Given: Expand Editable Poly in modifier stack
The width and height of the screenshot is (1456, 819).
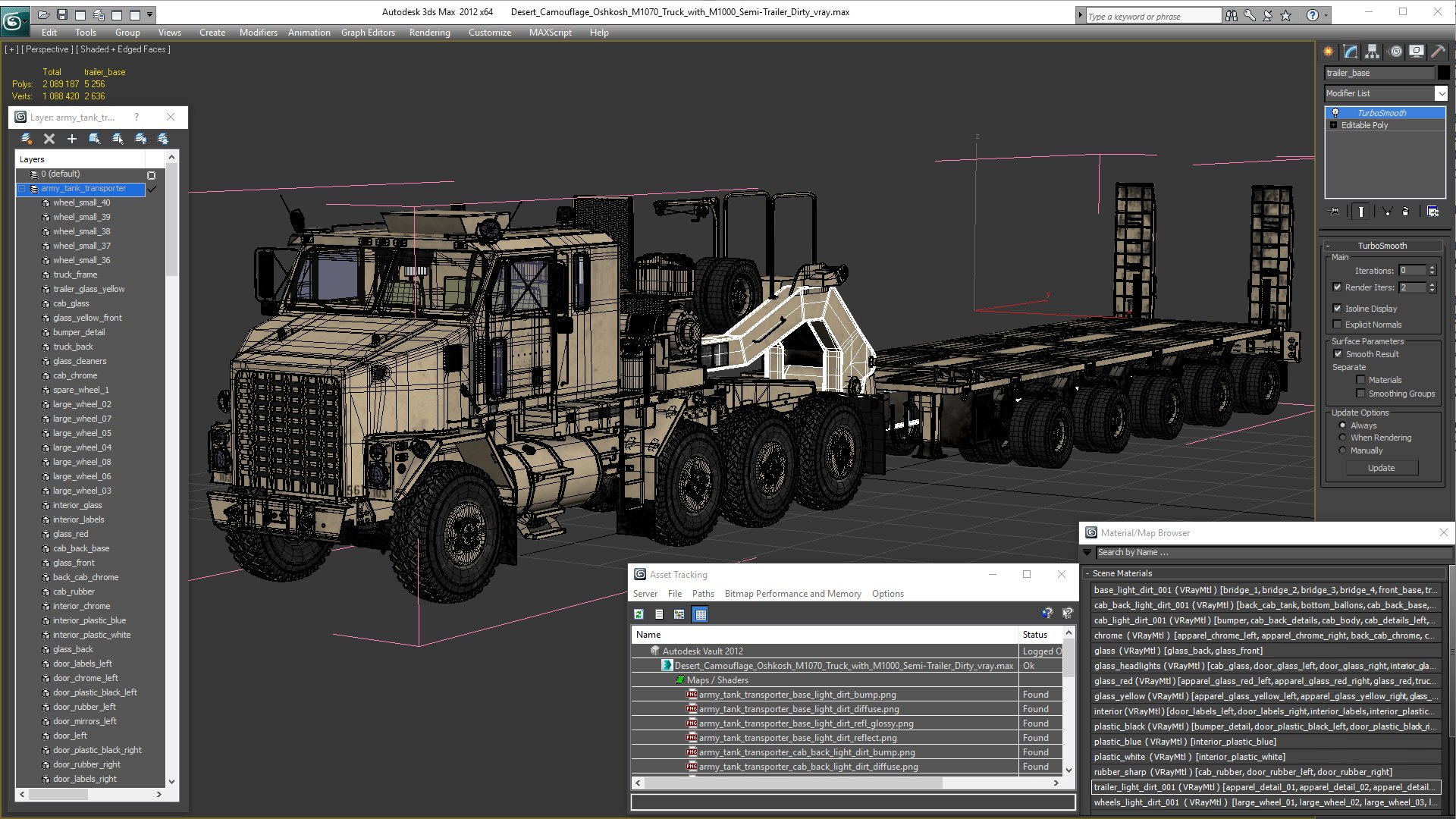Looking at the screenshot, I should (x=1333, y=125).
